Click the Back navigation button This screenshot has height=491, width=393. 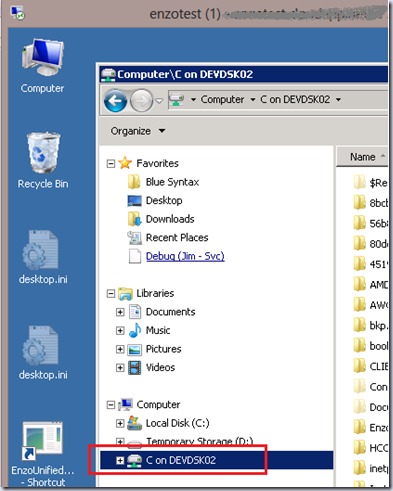(x=115, y=100)
